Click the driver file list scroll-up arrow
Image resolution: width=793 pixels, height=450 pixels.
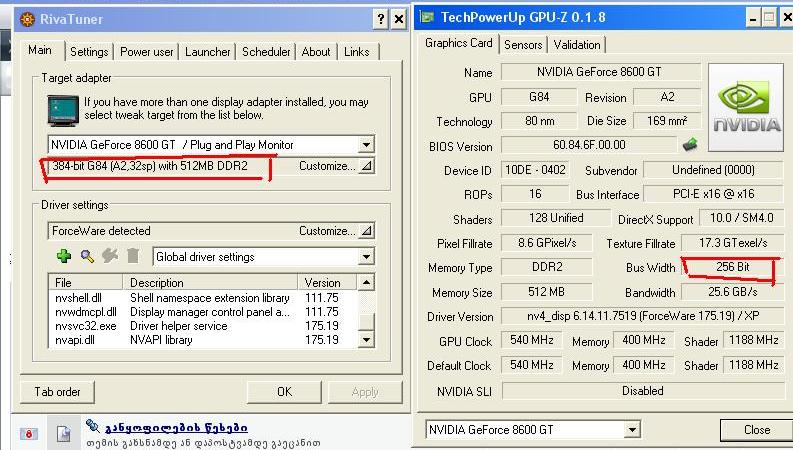[x=366, y=282]
